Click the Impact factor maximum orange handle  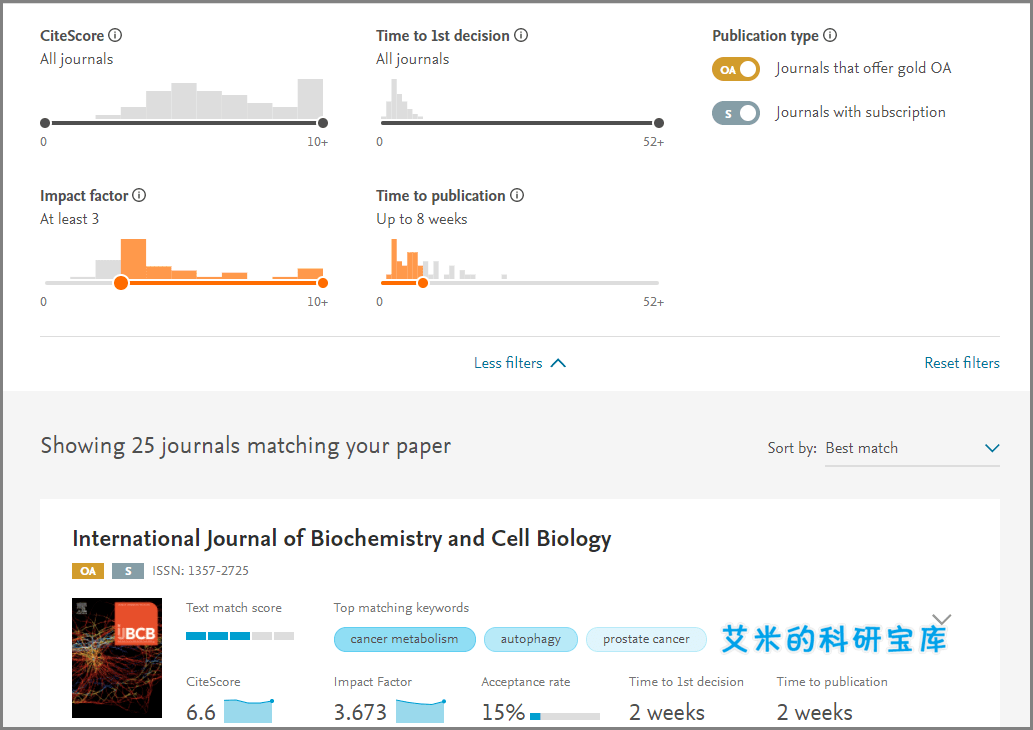coord(323,283)
